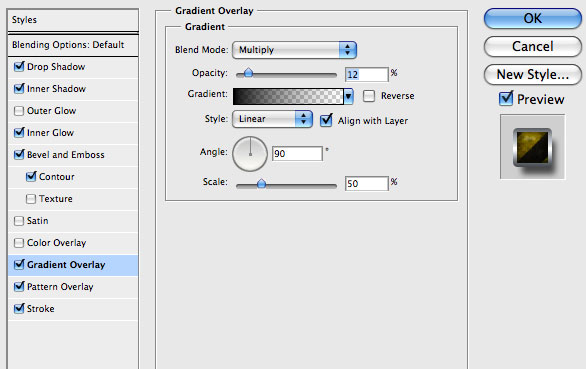The image size is (586, 369).
Task: Toggle the Preview checkbox
Action: click(506, 99)
